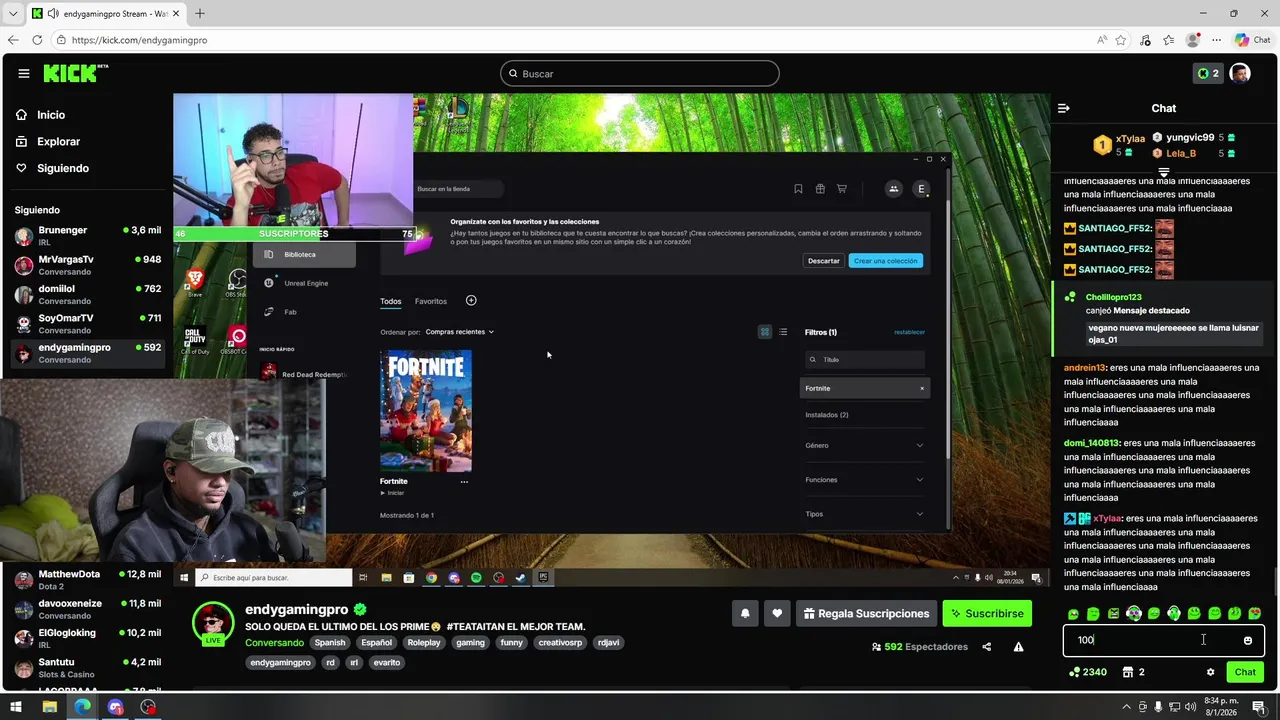Screen dimensions: 1280x720
Task: Open Edge profile icon
Action: (x=1192, y=40)
